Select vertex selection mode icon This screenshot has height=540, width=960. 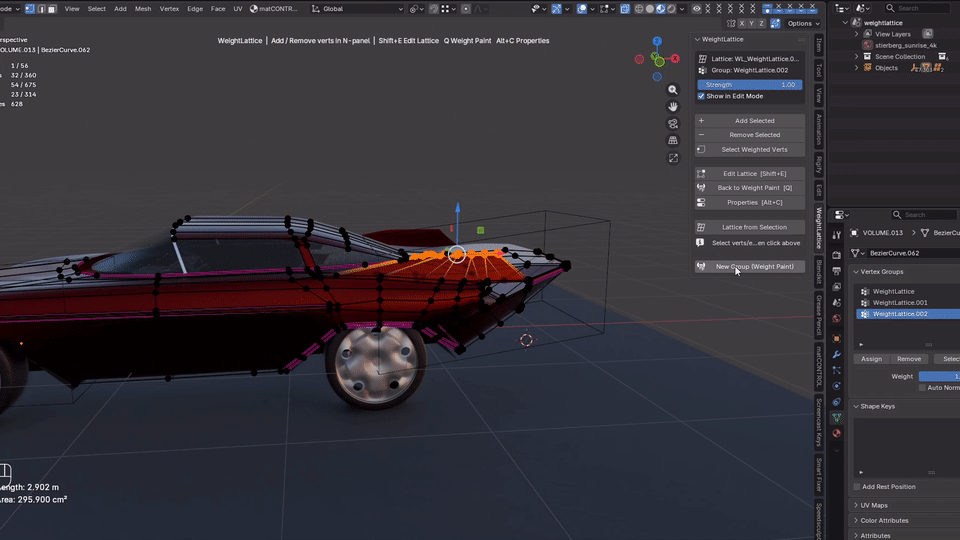30,9
